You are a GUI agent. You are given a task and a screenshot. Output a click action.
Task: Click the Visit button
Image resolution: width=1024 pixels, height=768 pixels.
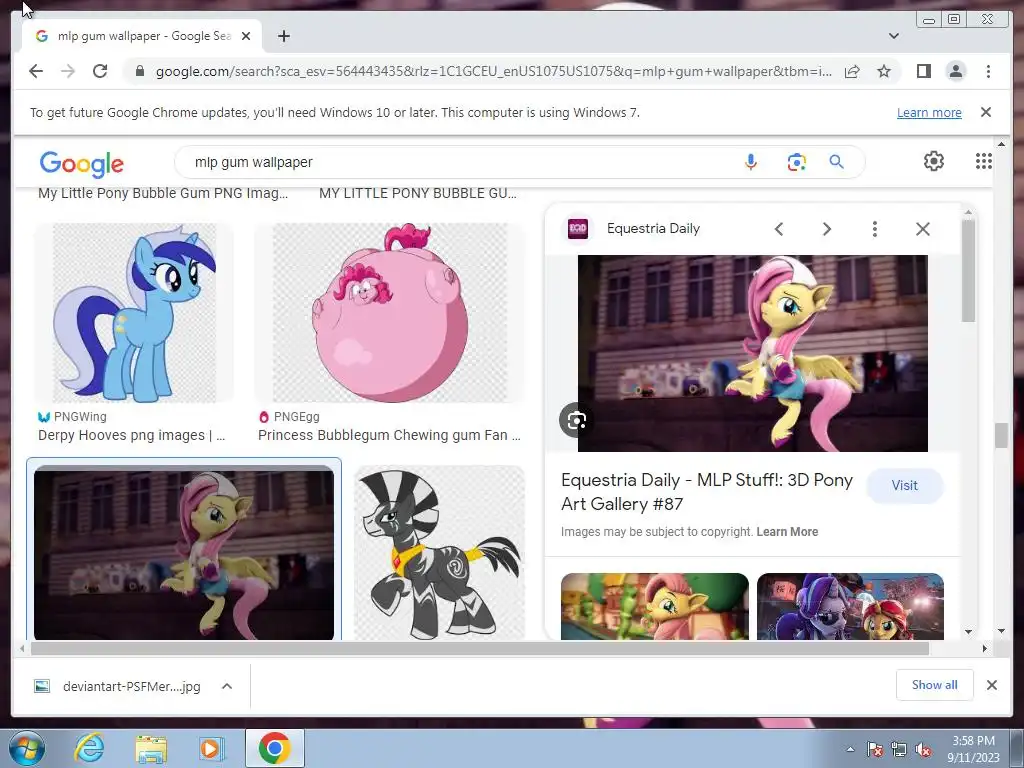[904, 485]
